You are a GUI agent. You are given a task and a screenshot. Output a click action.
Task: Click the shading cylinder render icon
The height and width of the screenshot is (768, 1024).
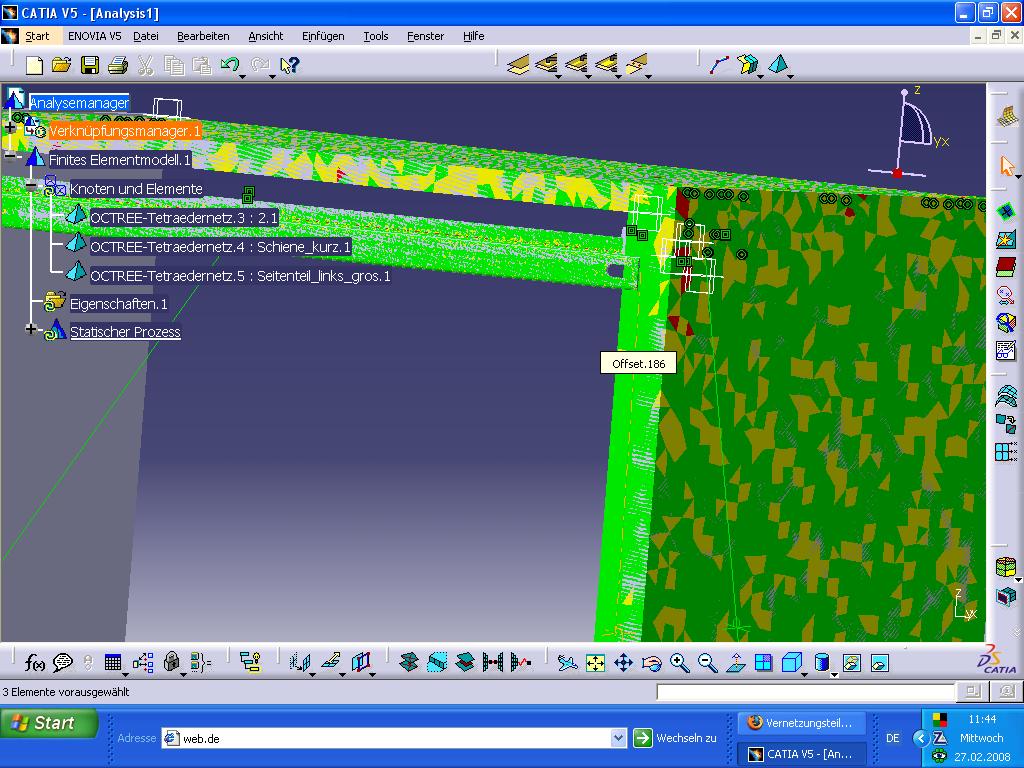[822, 662]
